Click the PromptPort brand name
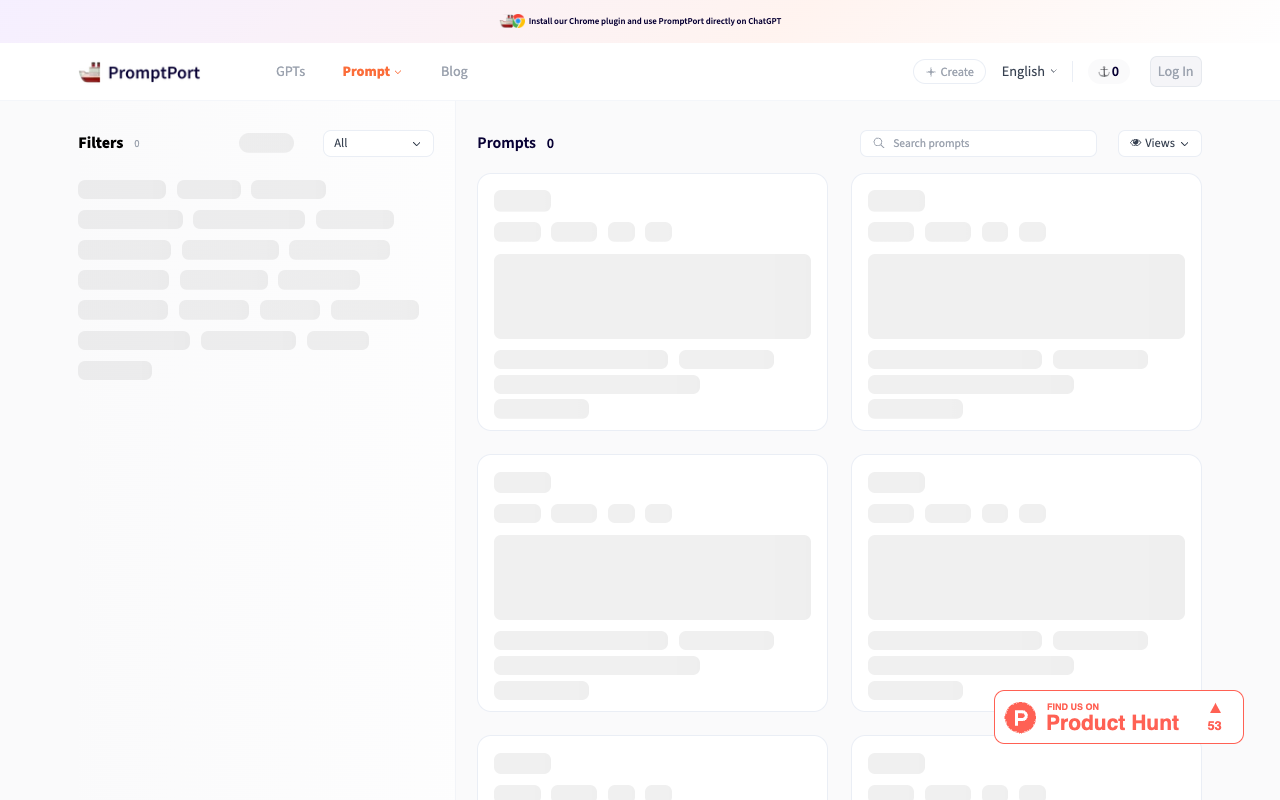This screenshot has width=1280, height=800. tap(154, 72)
